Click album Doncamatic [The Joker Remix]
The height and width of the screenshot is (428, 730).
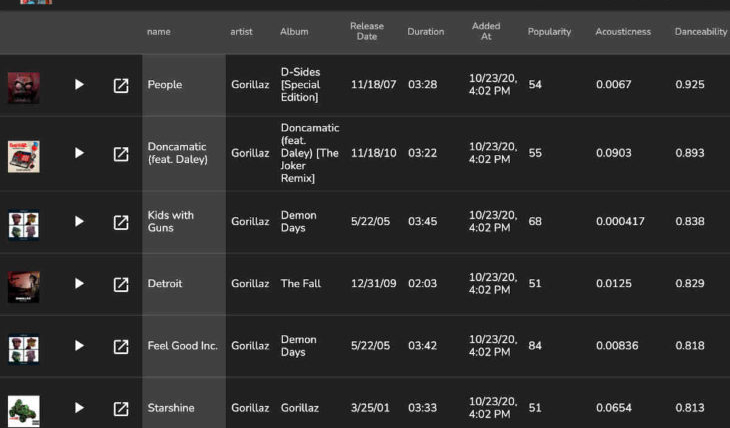[310, 153]
